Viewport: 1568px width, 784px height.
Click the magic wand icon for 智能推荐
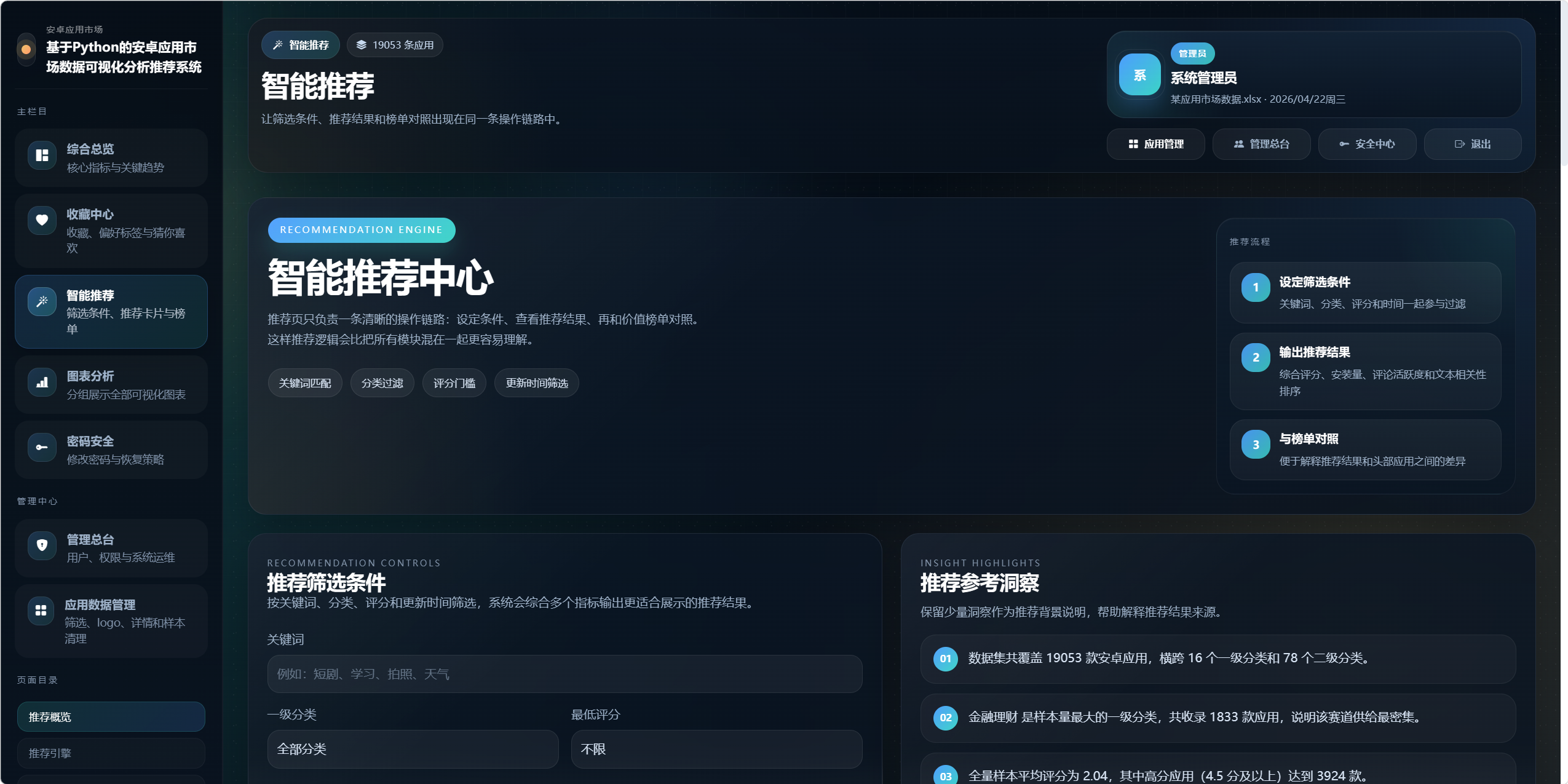[x=42, y=301]
